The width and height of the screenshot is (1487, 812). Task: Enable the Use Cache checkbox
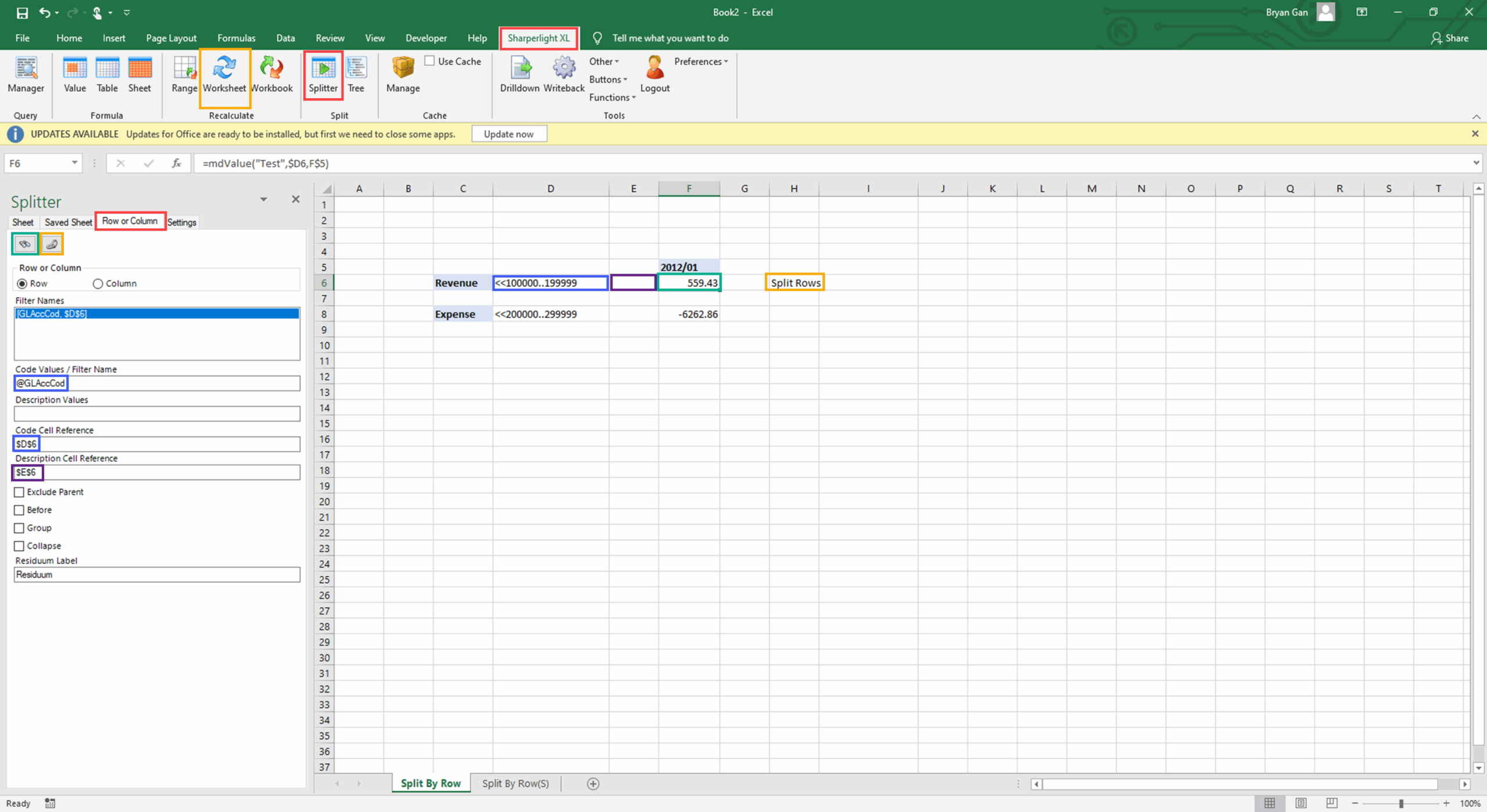click(x=430, y=61)
